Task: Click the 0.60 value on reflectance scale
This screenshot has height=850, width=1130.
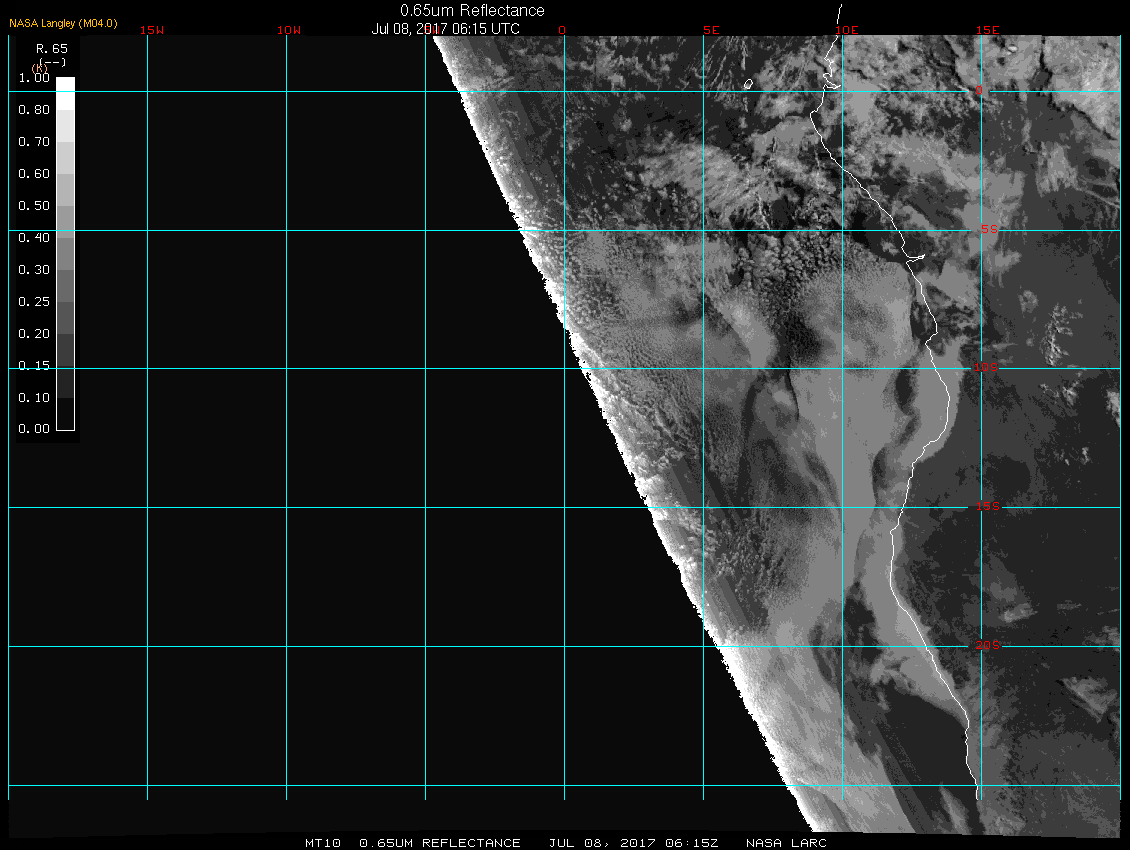Action: pyautogui.click(x=34, y=174)
